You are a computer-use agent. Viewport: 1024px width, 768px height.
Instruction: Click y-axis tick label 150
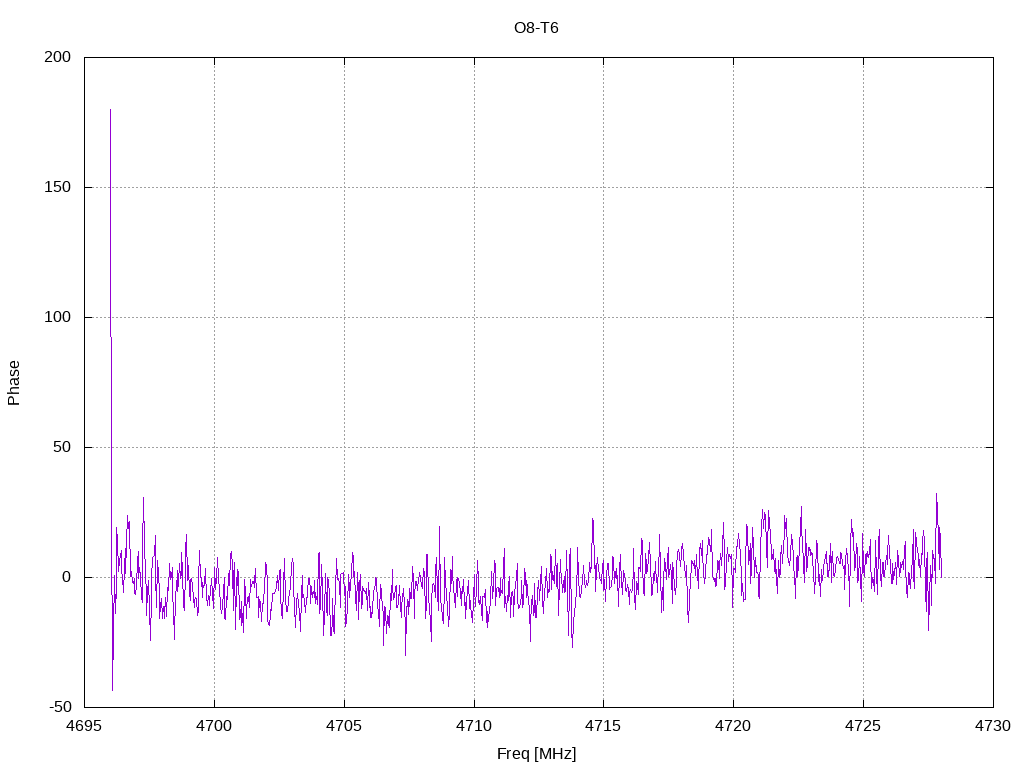(57, 187)
